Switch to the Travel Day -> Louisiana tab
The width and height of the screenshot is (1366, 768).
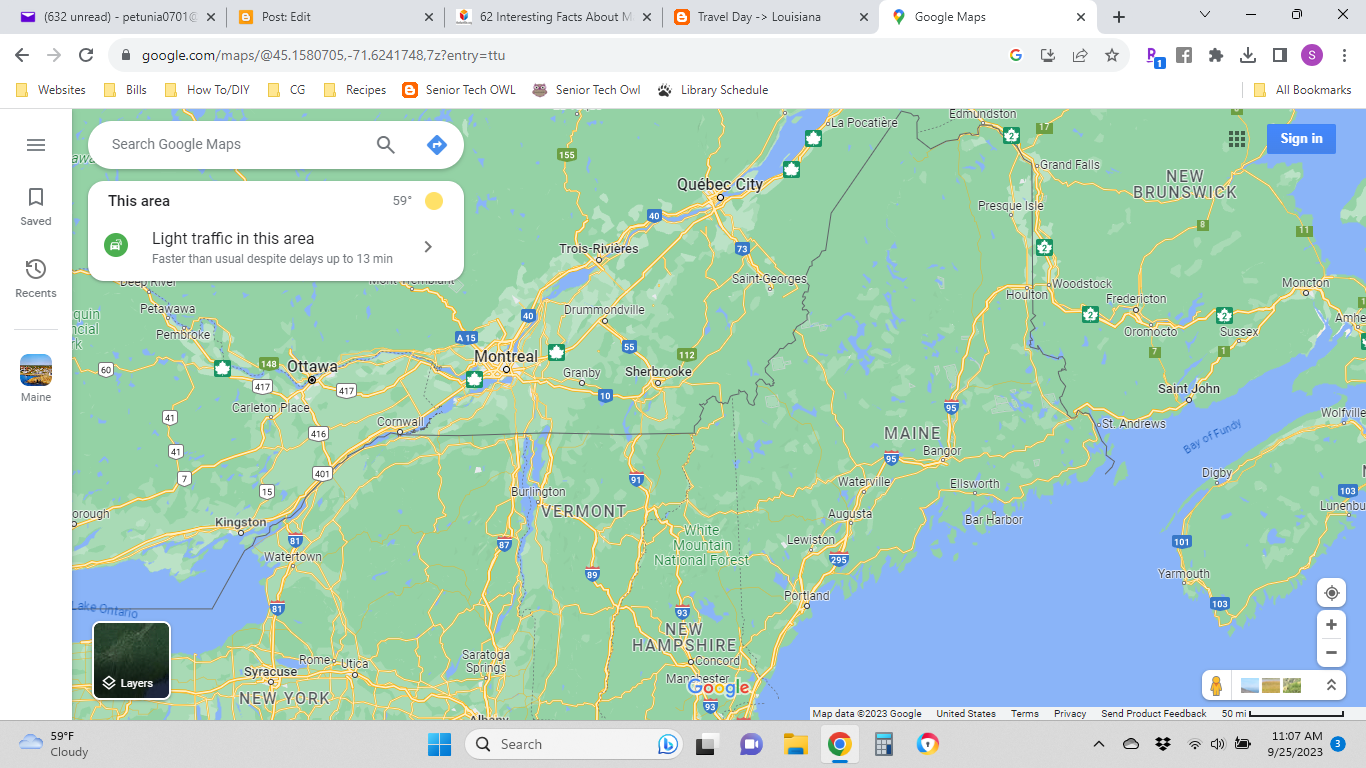pos(772,17)
